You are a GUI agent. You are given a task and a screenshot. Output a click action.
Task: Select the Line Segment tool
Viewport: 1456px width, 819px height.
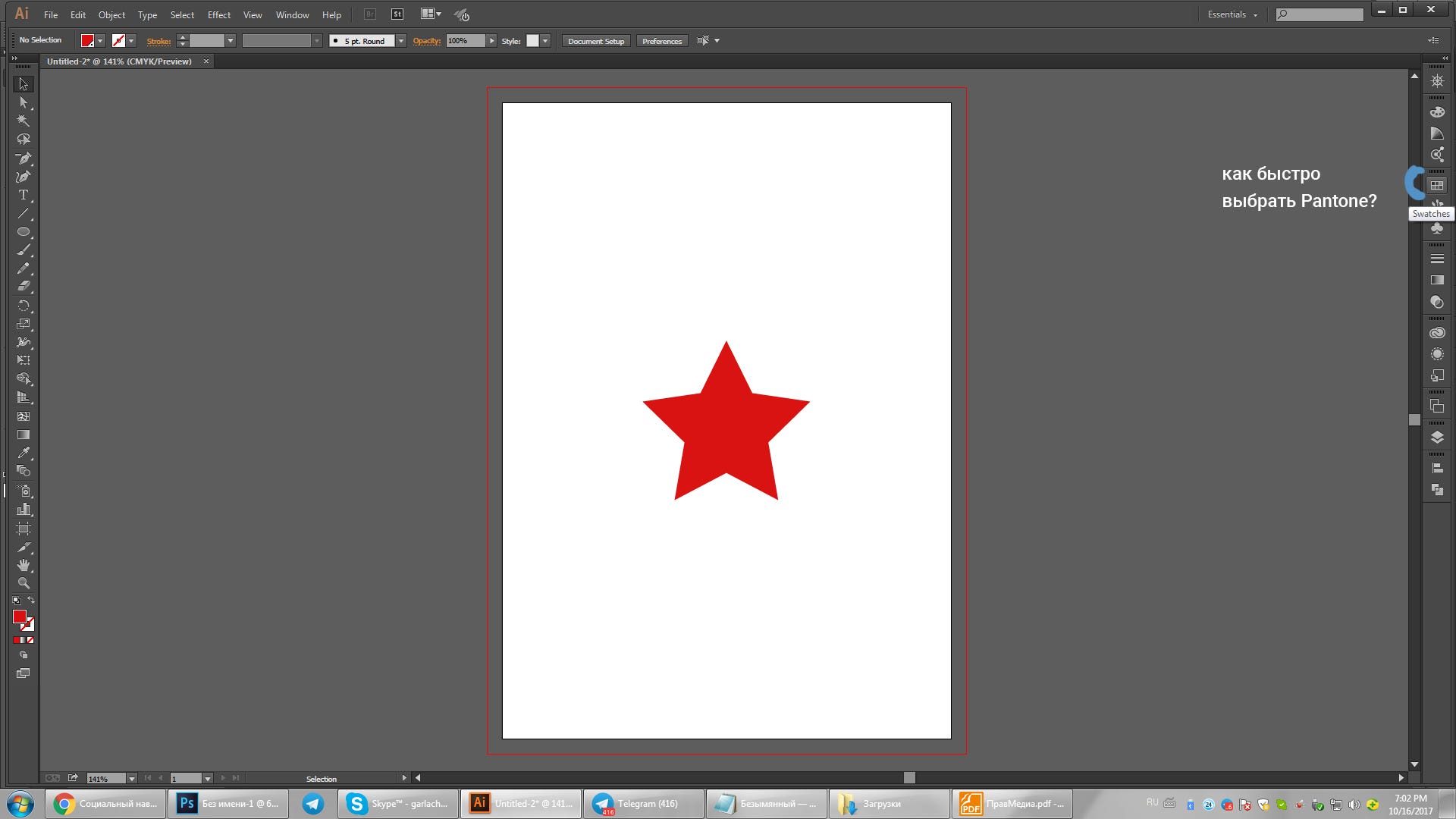(x=24, y=214)
